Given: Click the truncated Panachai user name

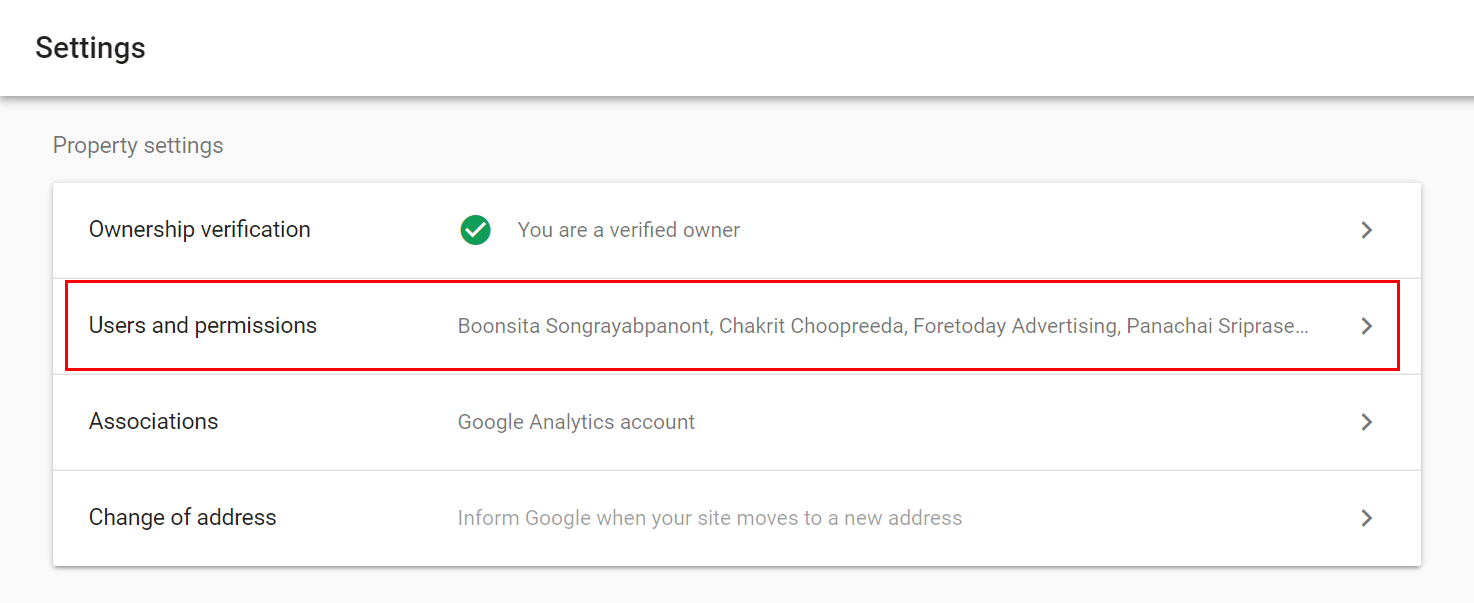Looking at the screenshot, I should [1210, 326].
